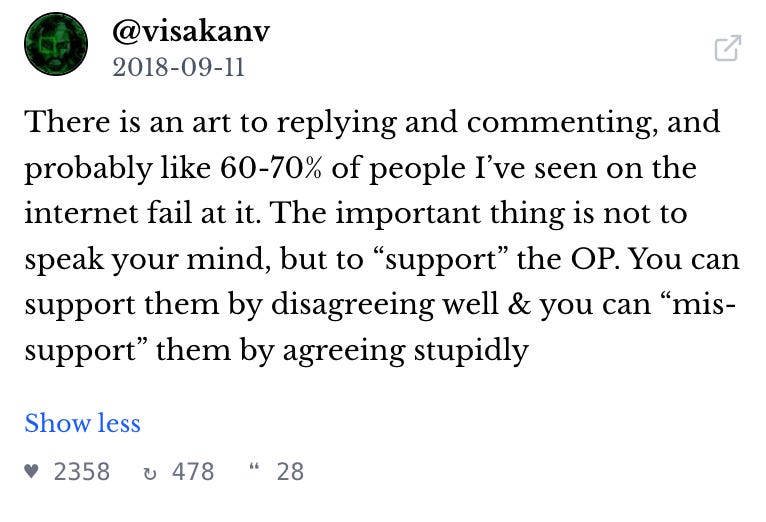Open the external link icon beside the tweet

[x=727, y=48]
